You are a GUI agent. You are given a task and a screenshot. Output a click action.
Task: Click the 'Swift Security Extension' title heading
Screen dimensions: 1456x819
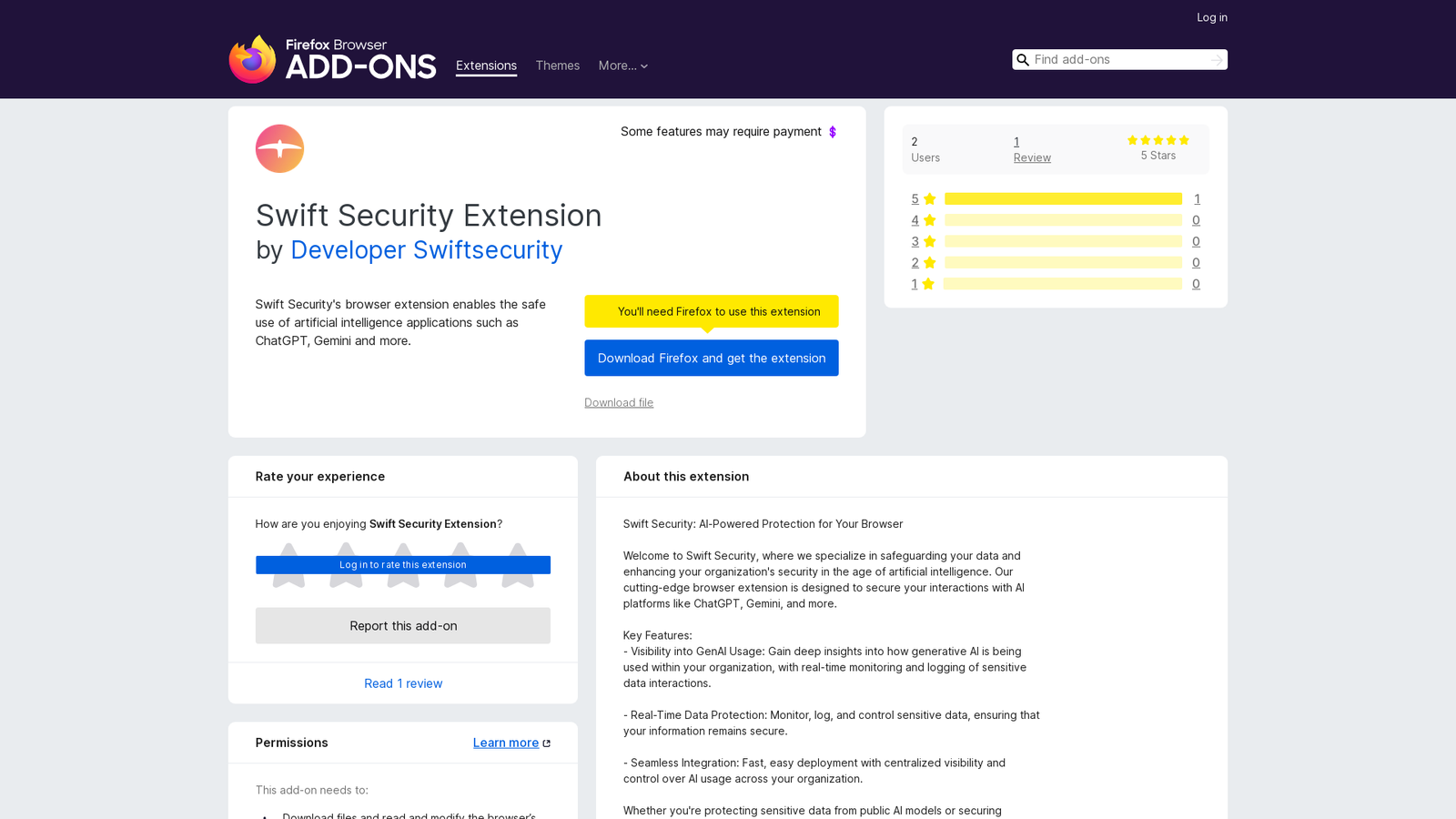click(x=429, y=216)
